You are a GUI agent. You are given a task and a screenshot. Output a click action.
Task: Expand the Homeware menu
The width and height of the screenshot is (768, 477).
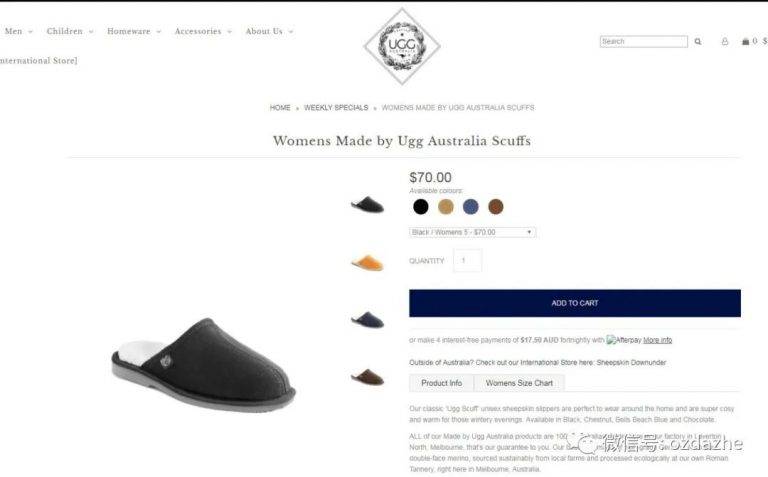(134, 31)
